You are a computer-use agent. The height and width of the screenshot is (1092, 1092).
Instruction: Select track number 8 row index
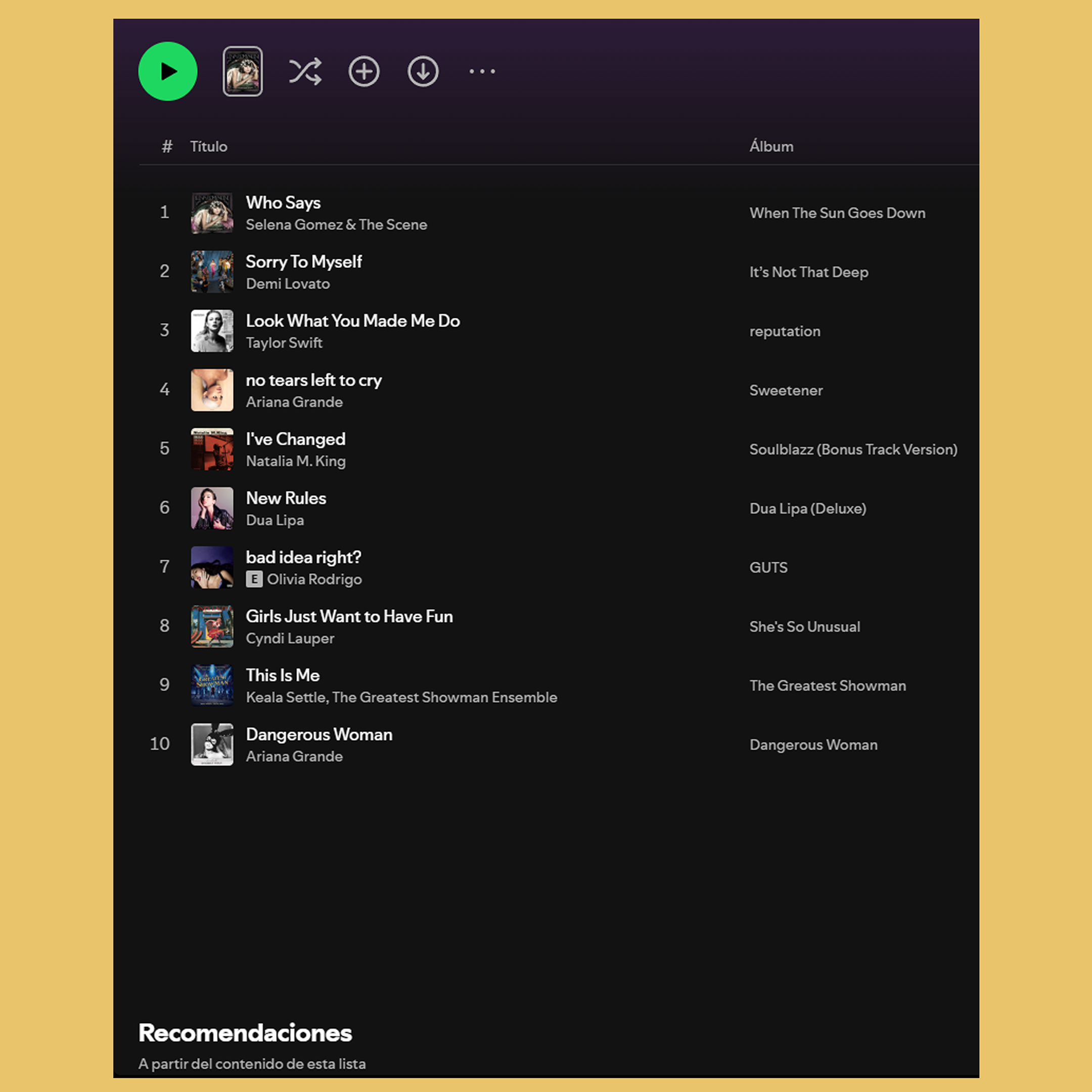(164, 626)
